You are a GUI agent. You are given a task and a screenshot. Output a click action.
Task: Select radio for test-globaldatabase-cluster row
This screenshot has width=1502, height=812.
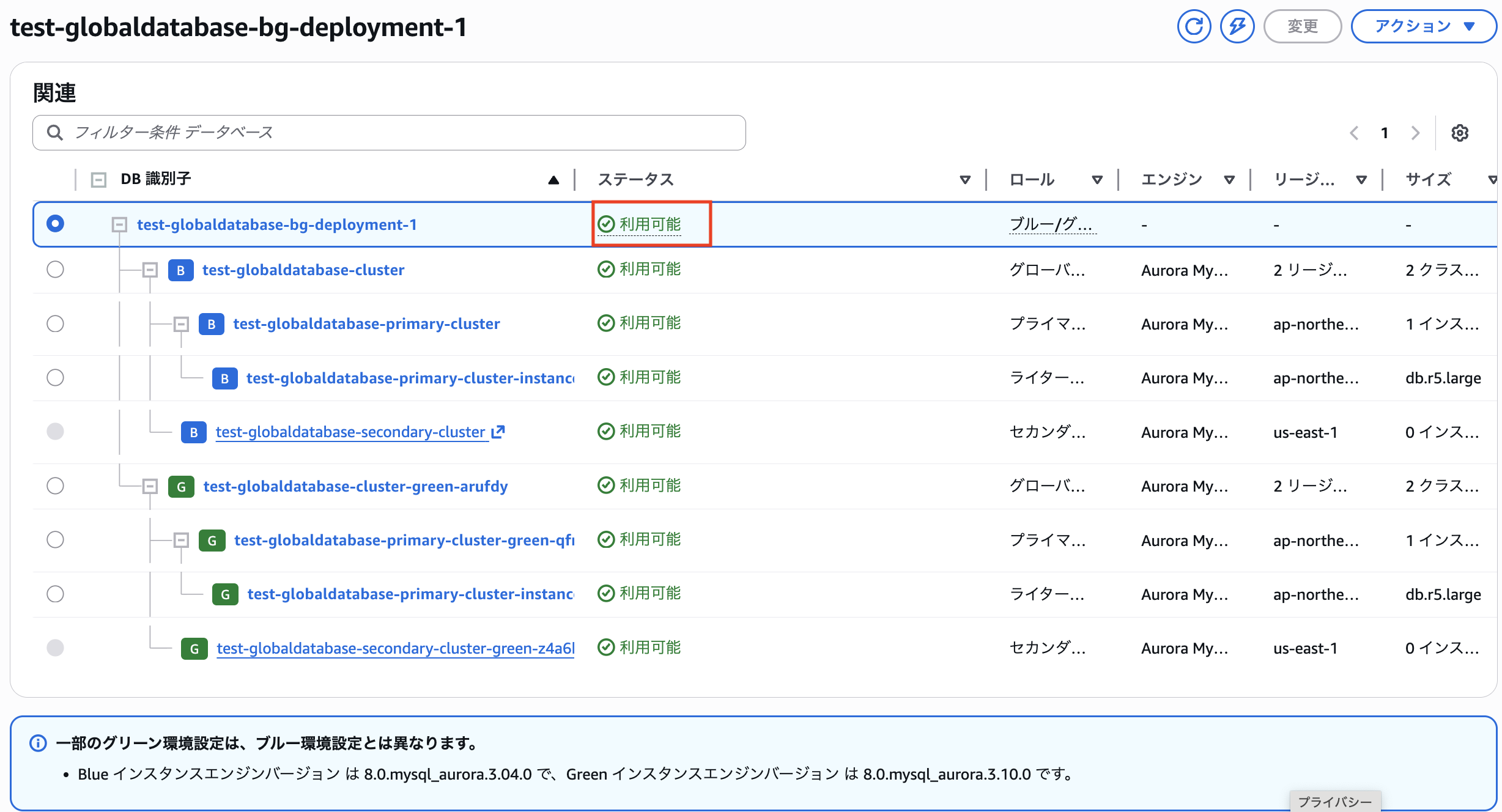coord(55,270)
